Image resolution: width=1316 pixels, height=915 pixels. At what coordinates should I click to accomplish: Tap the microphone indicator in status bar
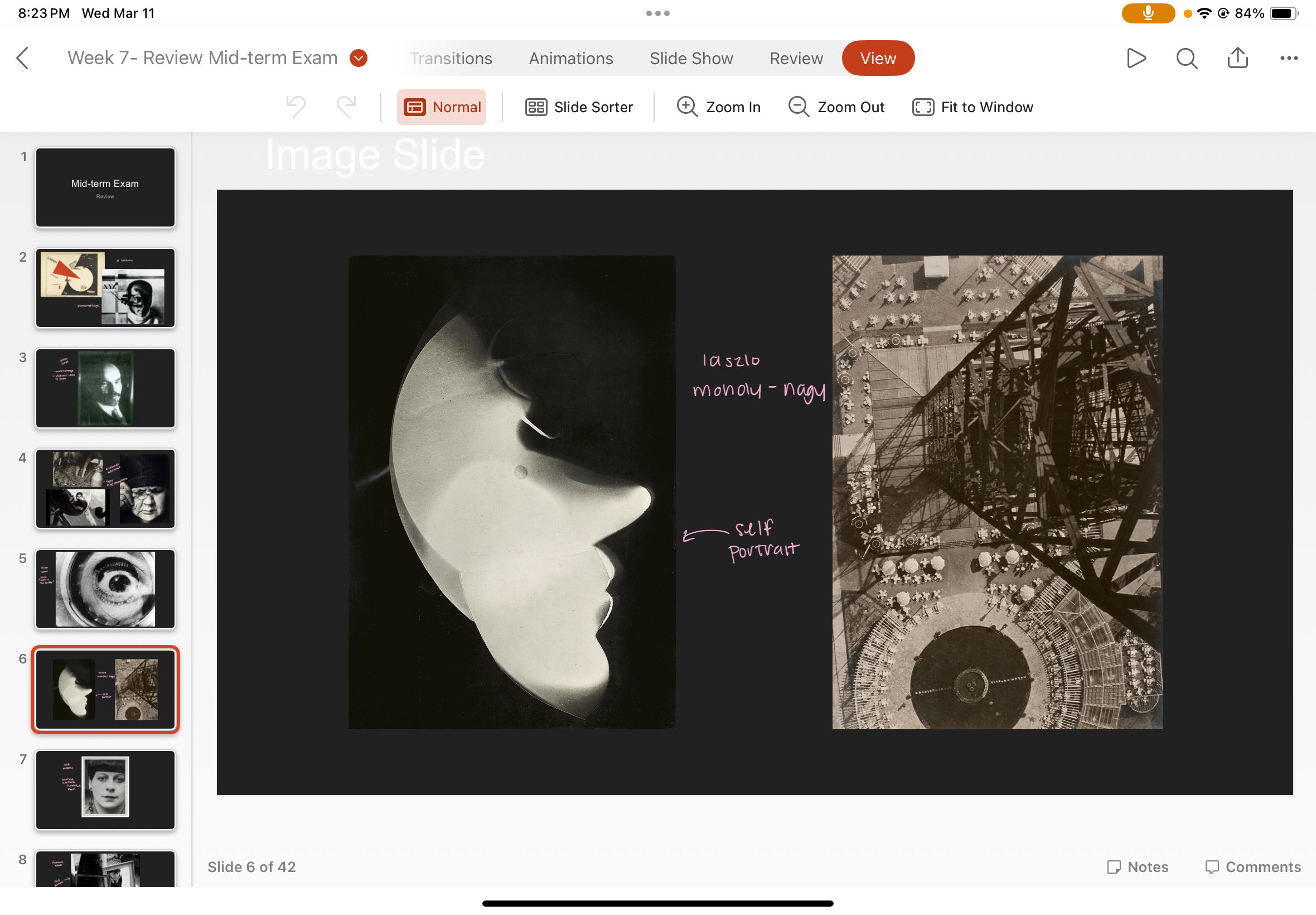tap(1148, 13)
